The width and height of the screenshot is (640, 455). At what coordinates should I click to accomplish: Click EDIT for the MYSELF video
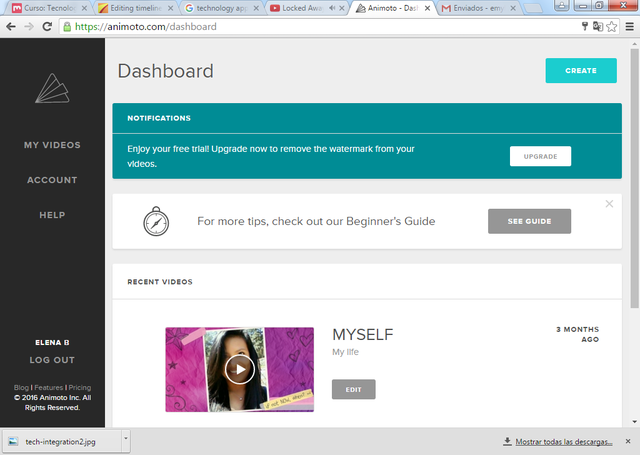(x=353, y=389)
